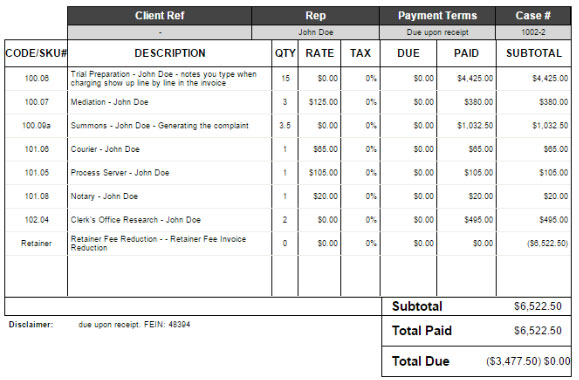The image size is (579, 380).
Task: Click the Retainer Fee Reduction description
Action: [158, 243]
